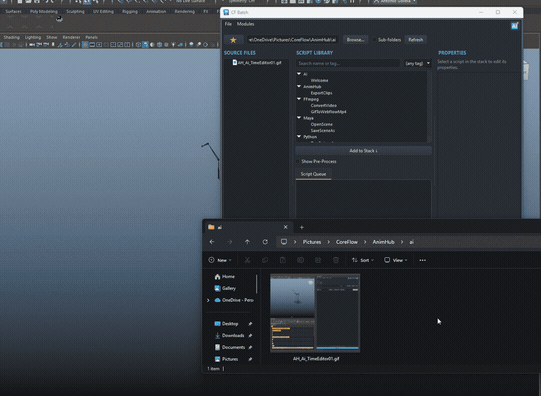Select the SaveSceneAs script
This screenshot has width=541, height=396.
[323, 130]
